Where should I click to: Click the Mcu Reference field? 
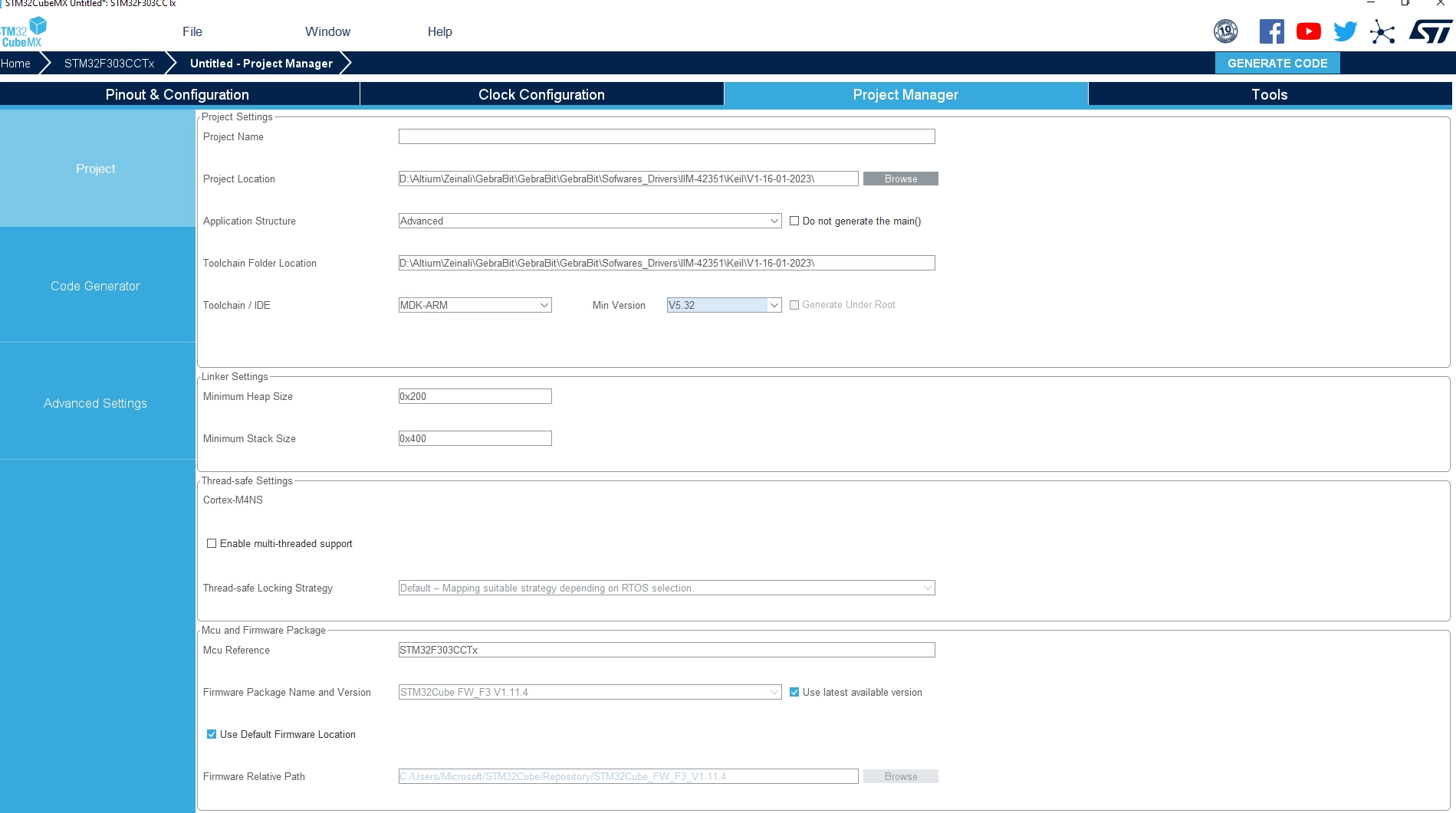coord(667,650)
